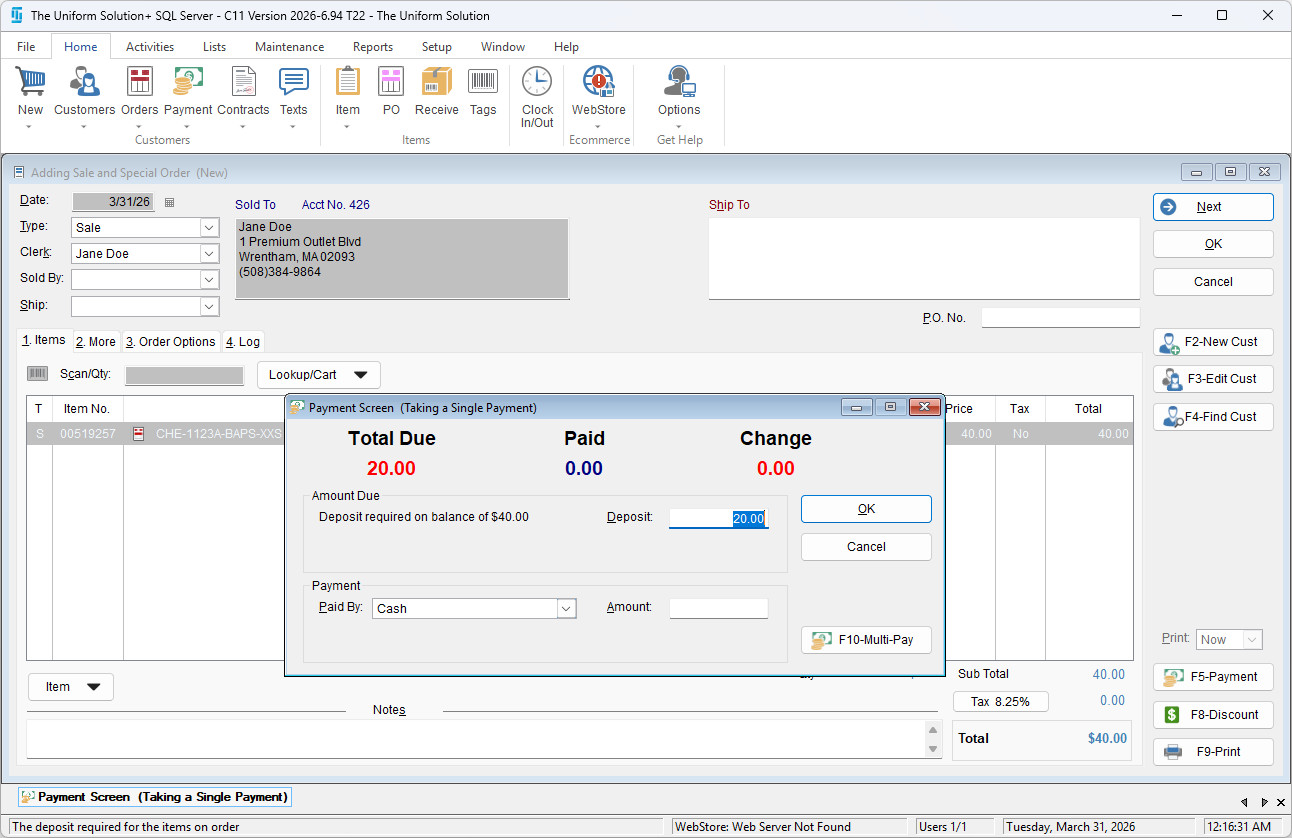Click the Texts chat icon
The width and height of the screenshot is (1292, 838).
[293, 84]
